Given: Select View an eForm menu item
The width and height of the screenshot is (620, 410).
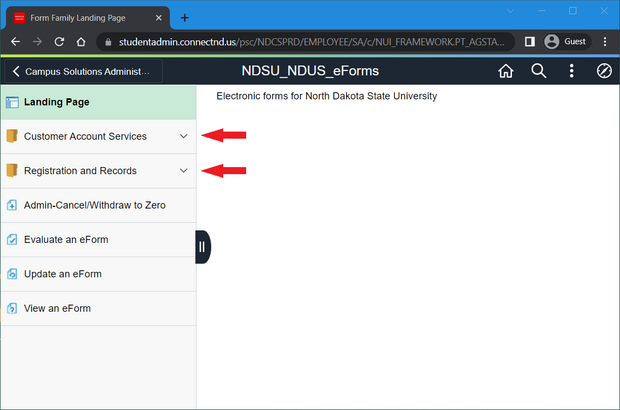Looking at the screenshot, I should [x=57, y=308].
